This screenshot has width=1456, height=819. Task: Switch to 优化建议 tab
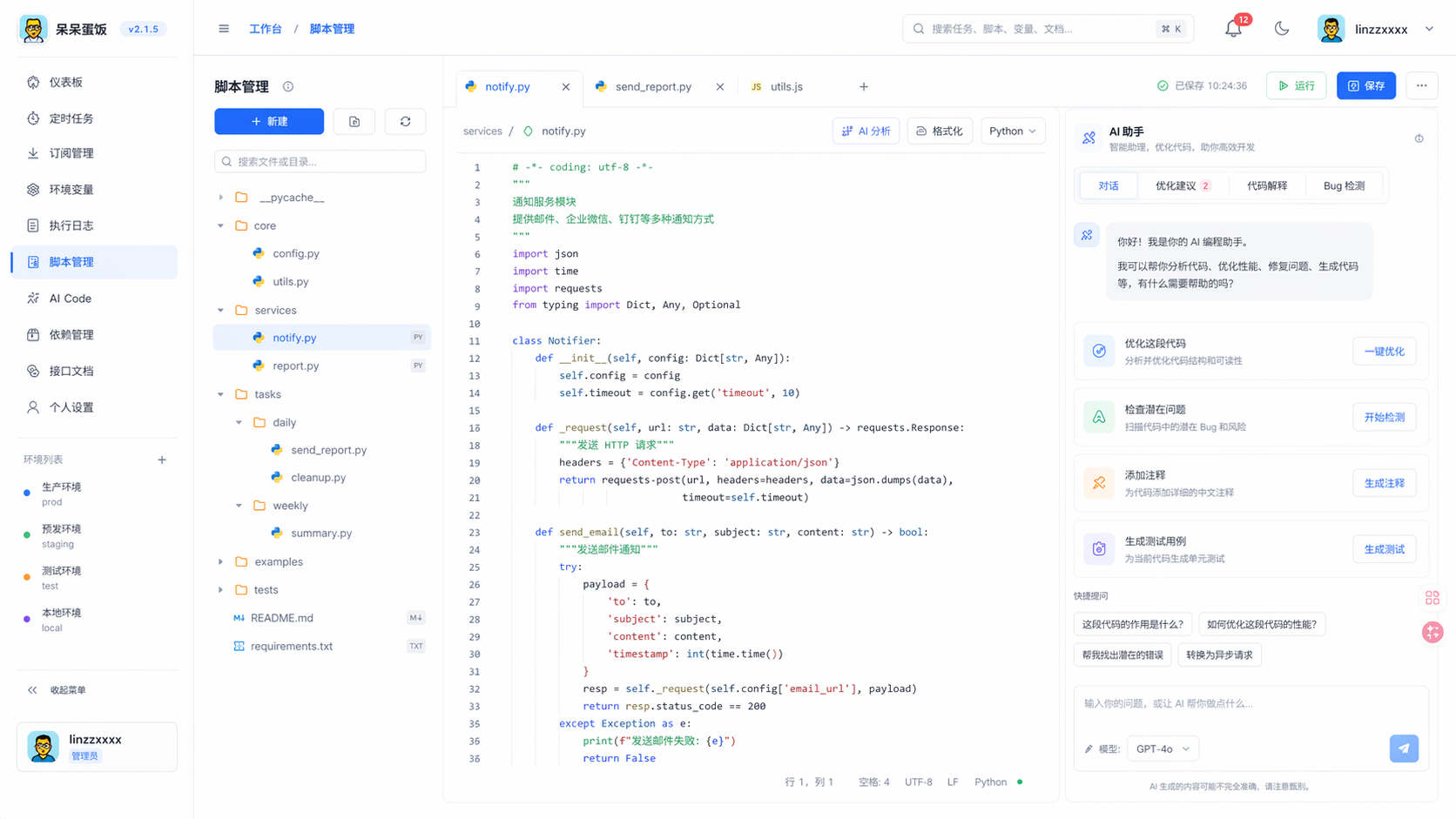click(1182, 185)
